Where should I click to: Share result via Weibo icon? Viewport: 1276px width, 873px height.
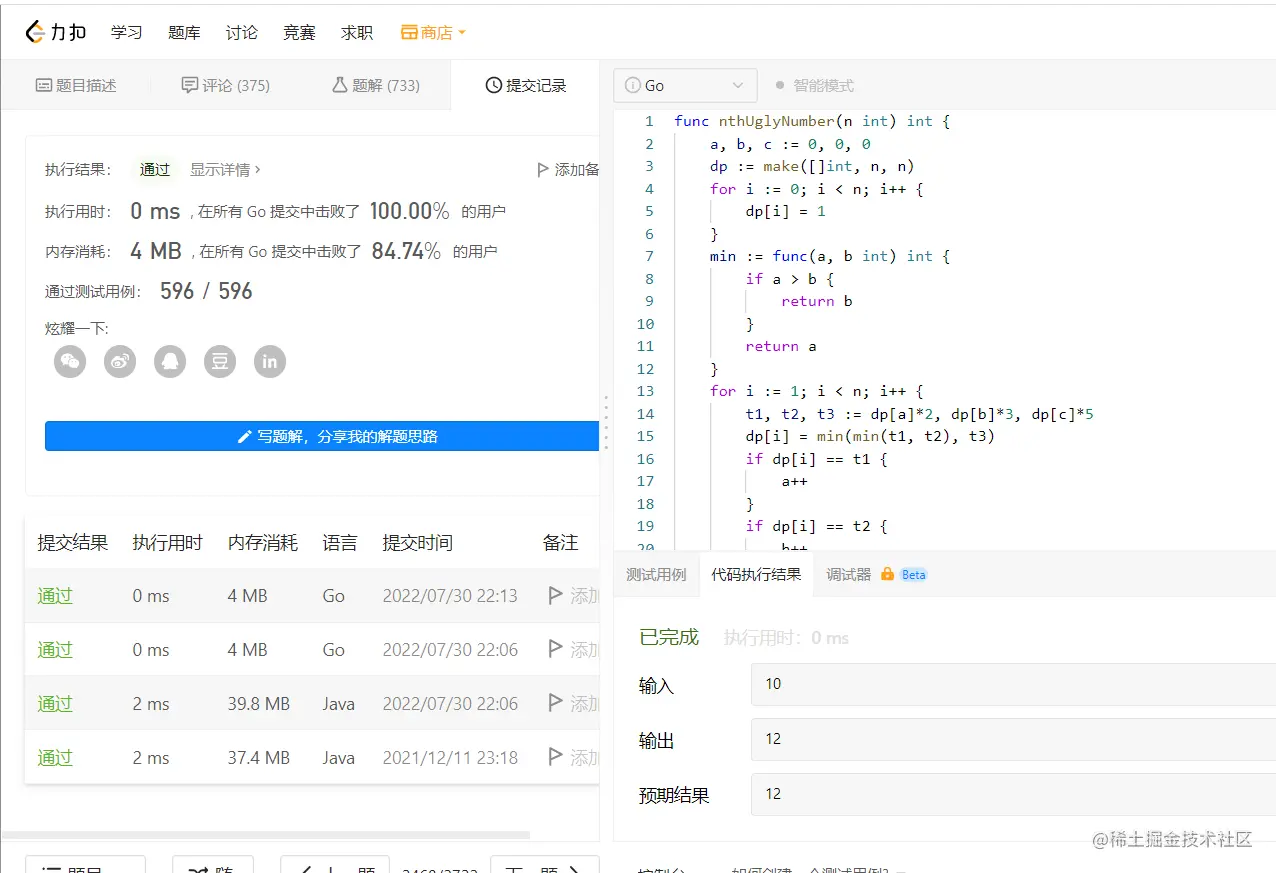pos(120,361)
